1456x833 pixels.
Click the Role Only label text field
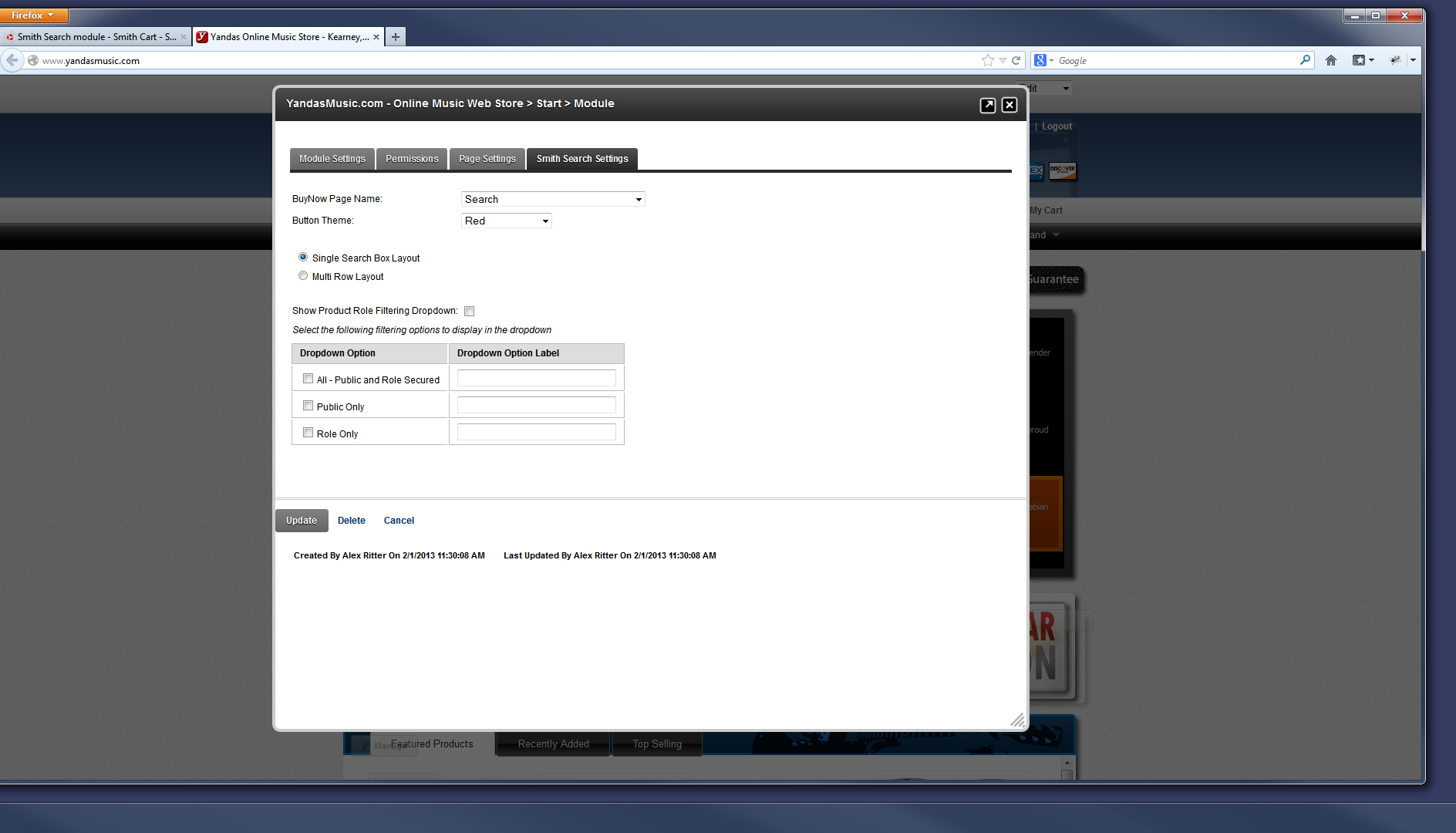tap(537, 432)
